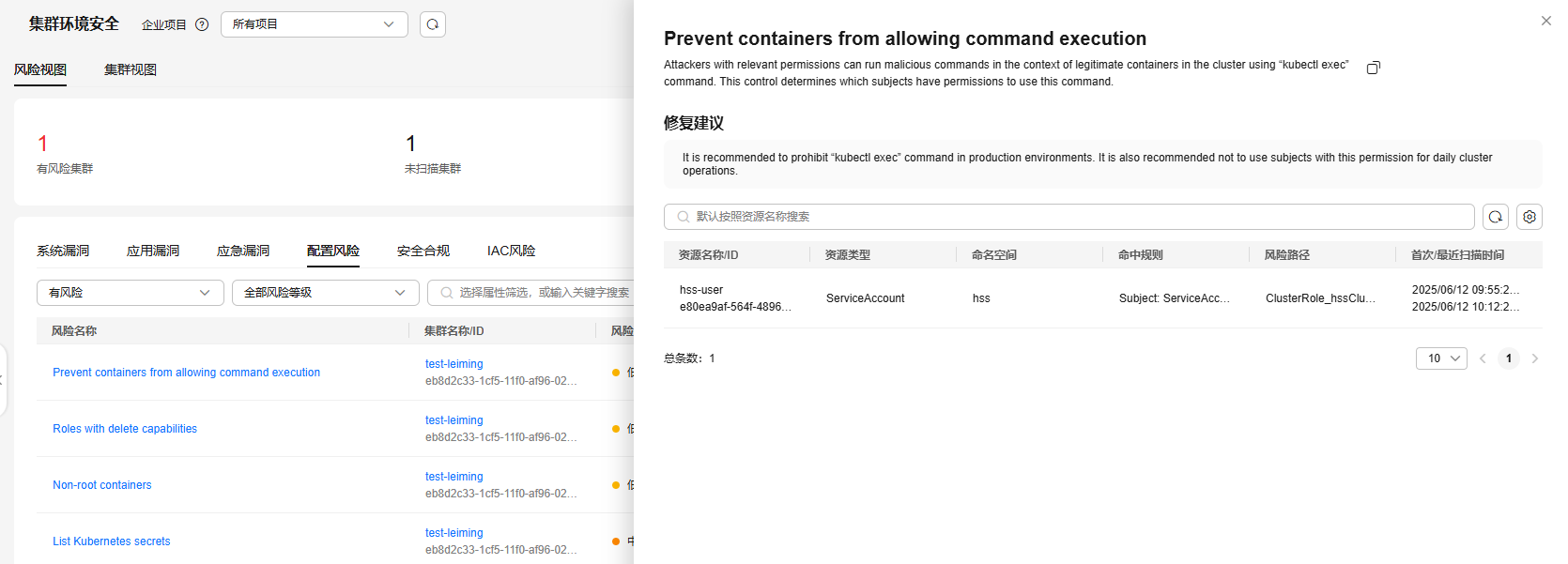Open the Roles with delete capabilities link
This screenshot has height=564, width=1568.
point(125,429)
